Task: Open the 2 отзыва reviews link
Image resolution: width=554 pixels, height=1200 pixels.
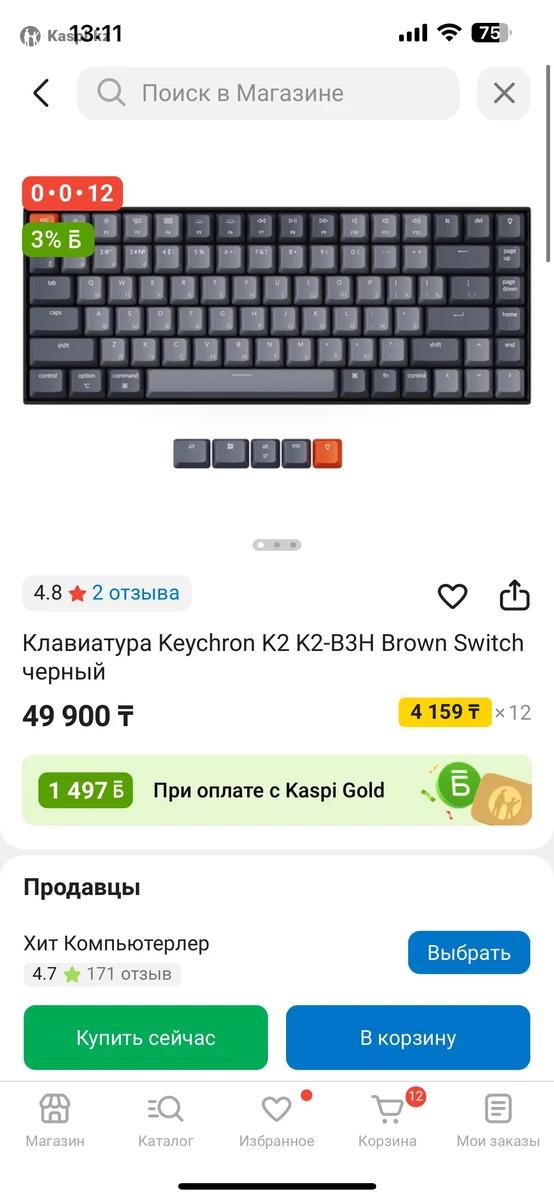Action: tap(136, 593)
